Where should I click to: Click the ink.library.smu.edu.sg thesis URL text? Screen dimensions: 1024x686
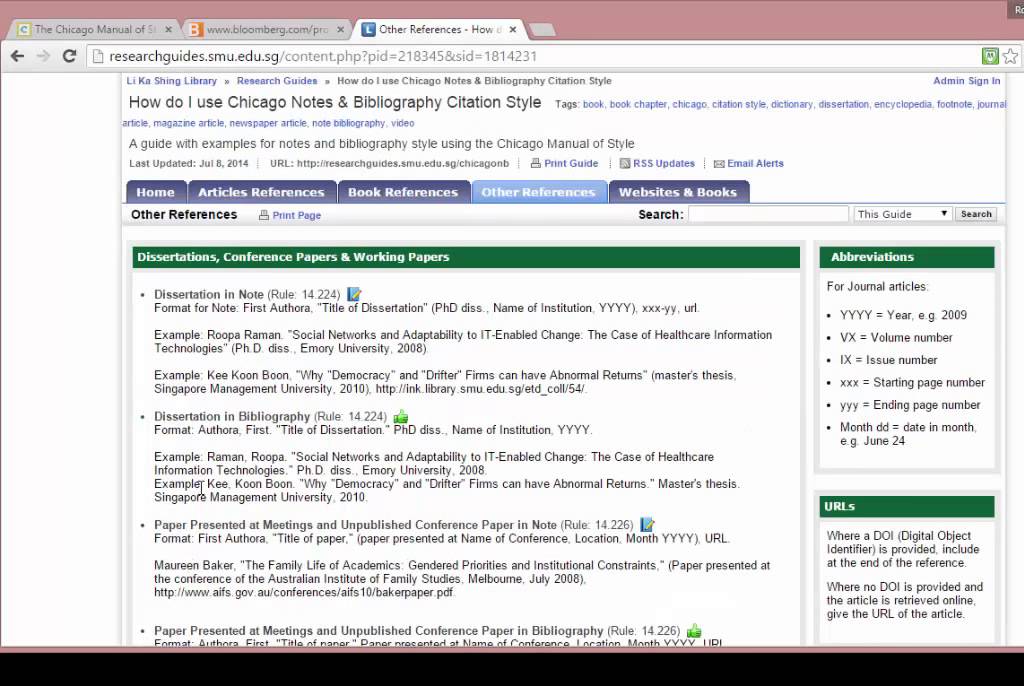pyautogui.click(x=481, y=389)
